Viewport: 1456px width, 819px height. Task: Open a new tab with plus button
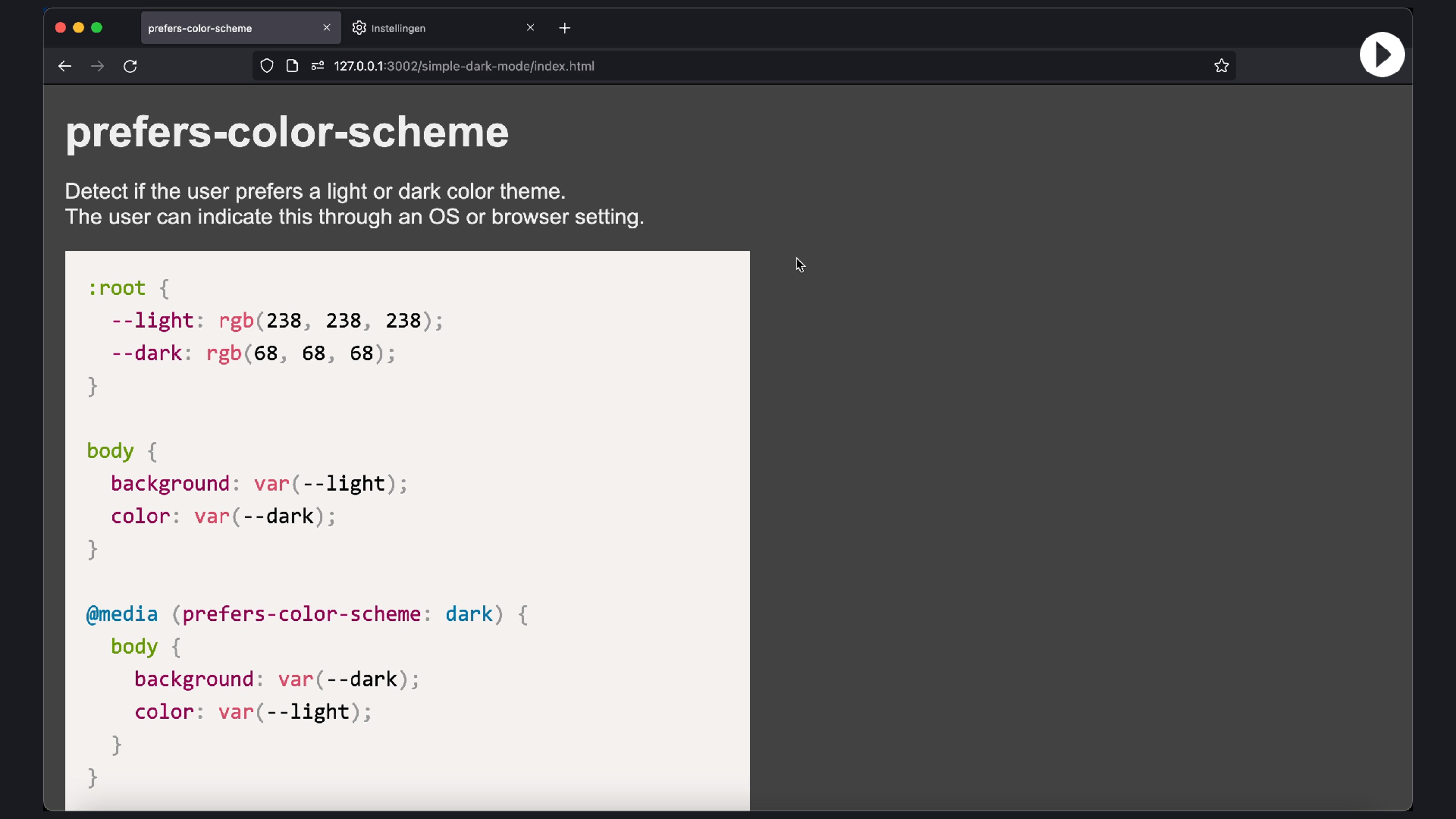pyautogui.click(x=564, y=28)
